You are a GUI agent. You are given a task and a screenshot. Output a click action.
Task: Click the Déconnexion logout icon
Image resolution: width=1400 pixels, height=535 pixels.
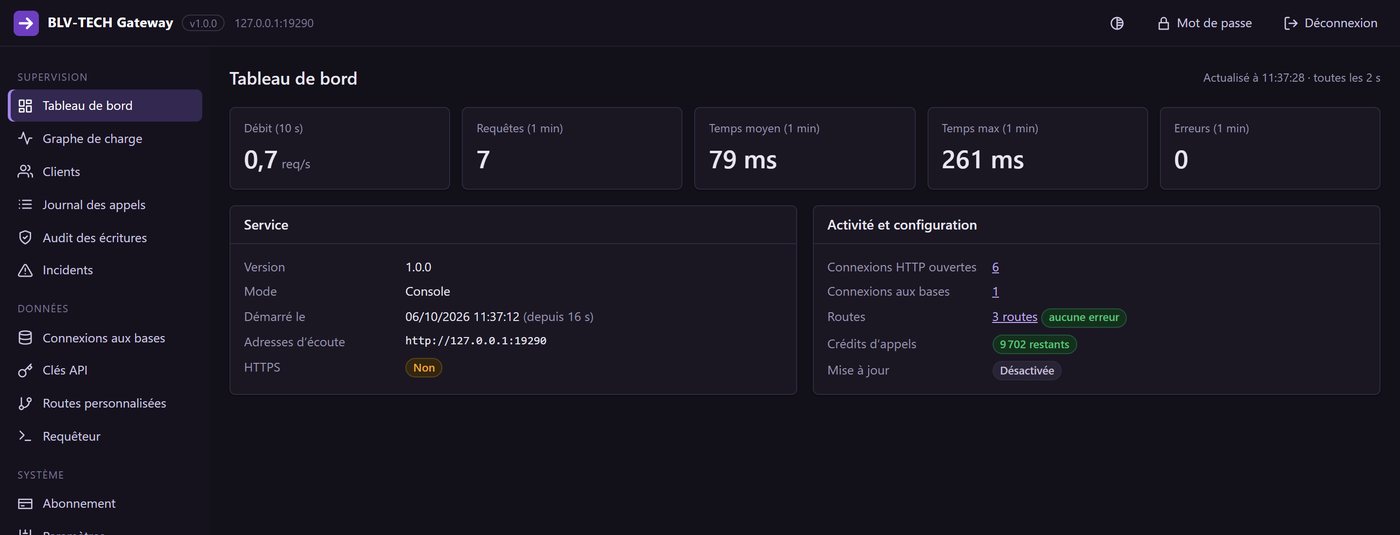[1291, 23]
